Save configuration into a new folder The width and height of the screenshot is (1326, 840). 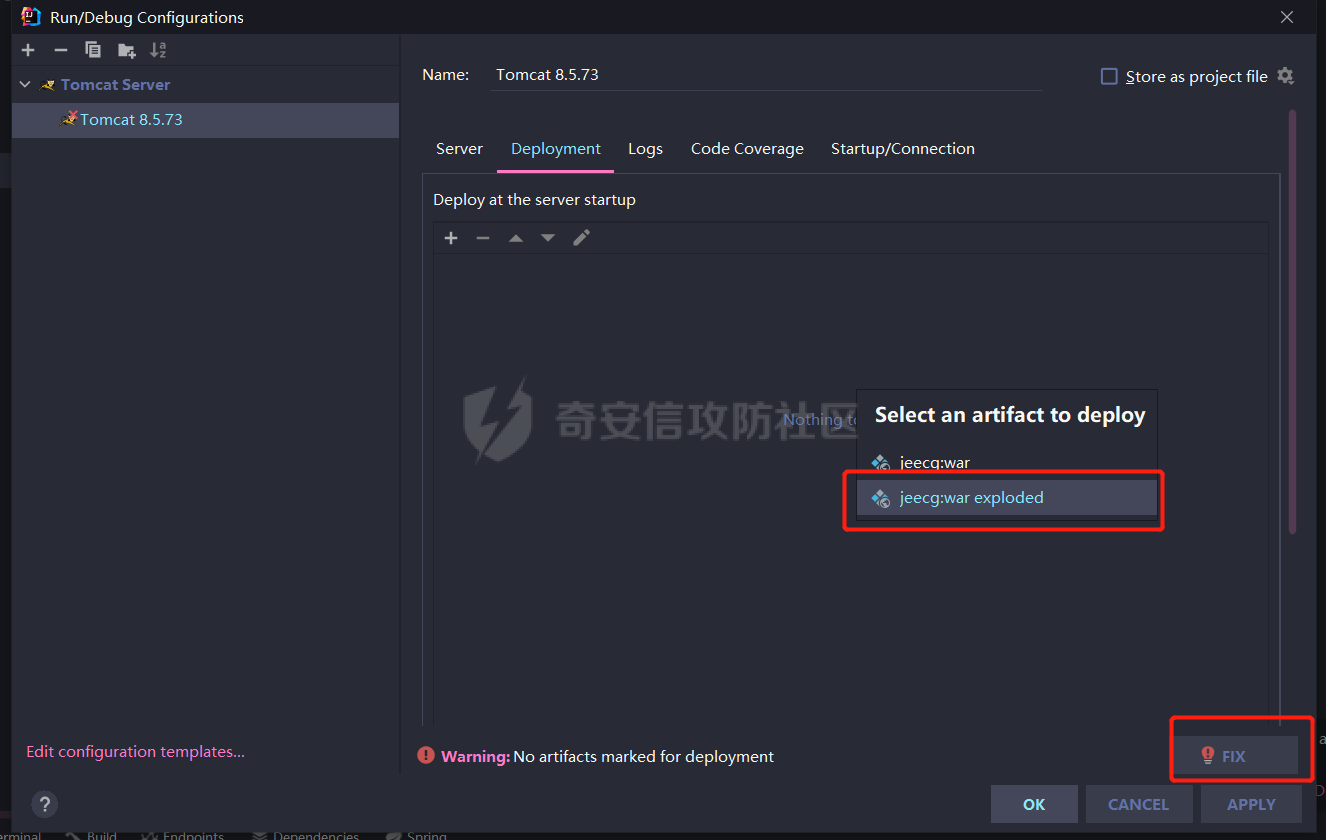point(126,50)
